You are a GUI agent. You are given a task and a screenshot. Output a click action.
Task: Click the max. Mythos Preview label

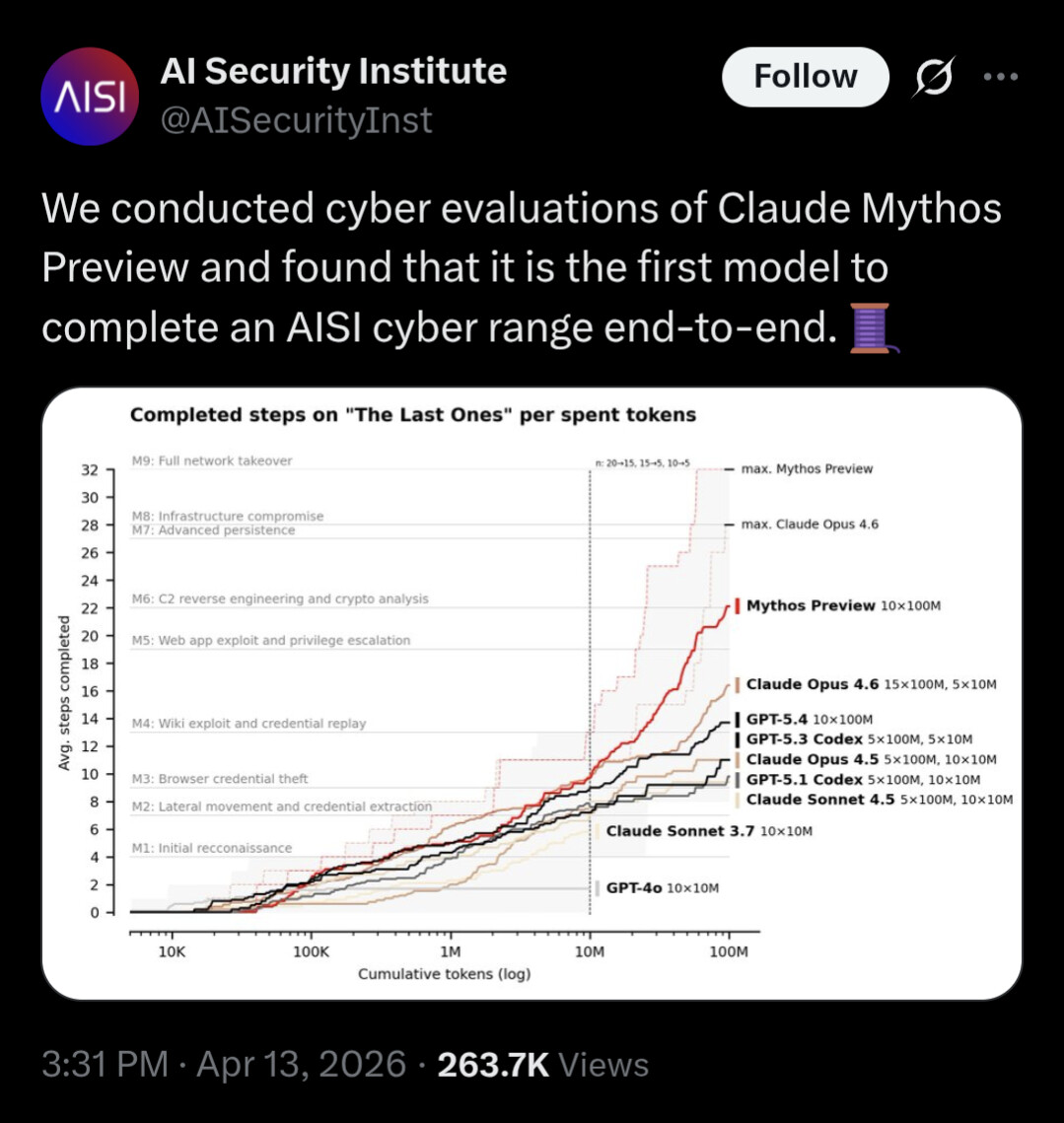click(807, 469)
